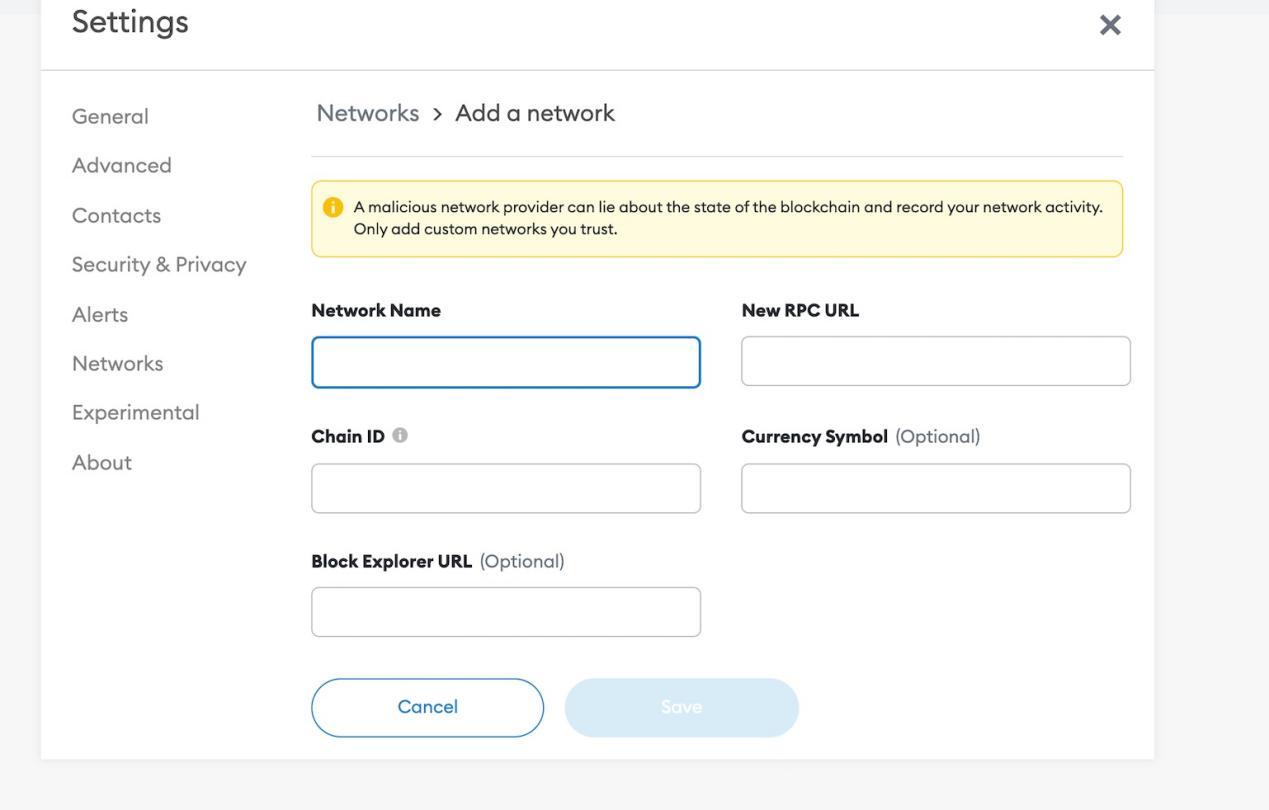Open General settings
The height and width of the screenshot is (810, 1269).
(x=110, y=116)
